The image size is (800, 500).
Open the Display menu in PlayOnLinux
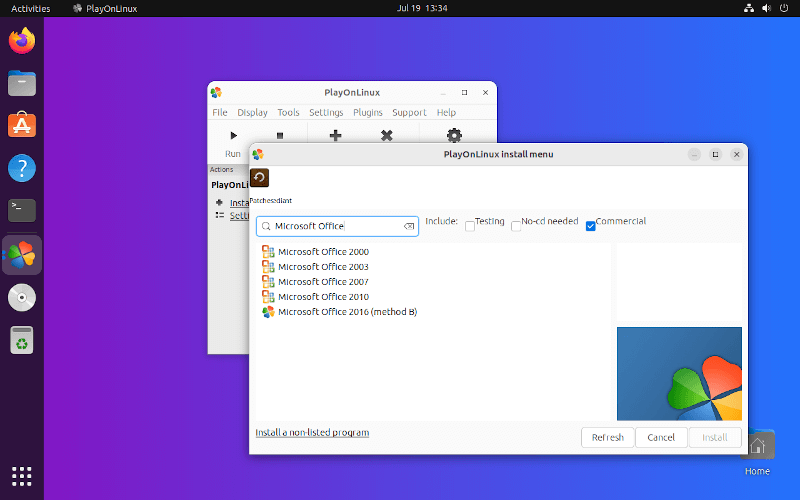[252, 112]
